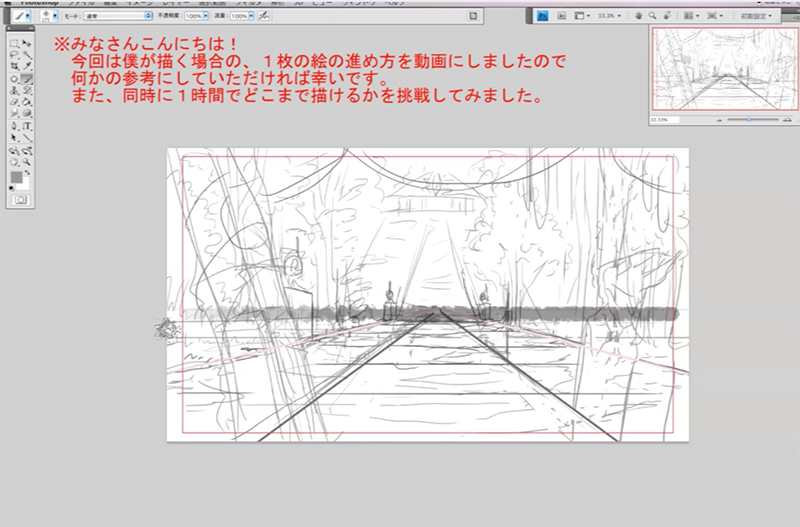The height and width of the screenshot is (527, 800).
Task: Open the Screen Mode dropdown
Action: point(715,16)
